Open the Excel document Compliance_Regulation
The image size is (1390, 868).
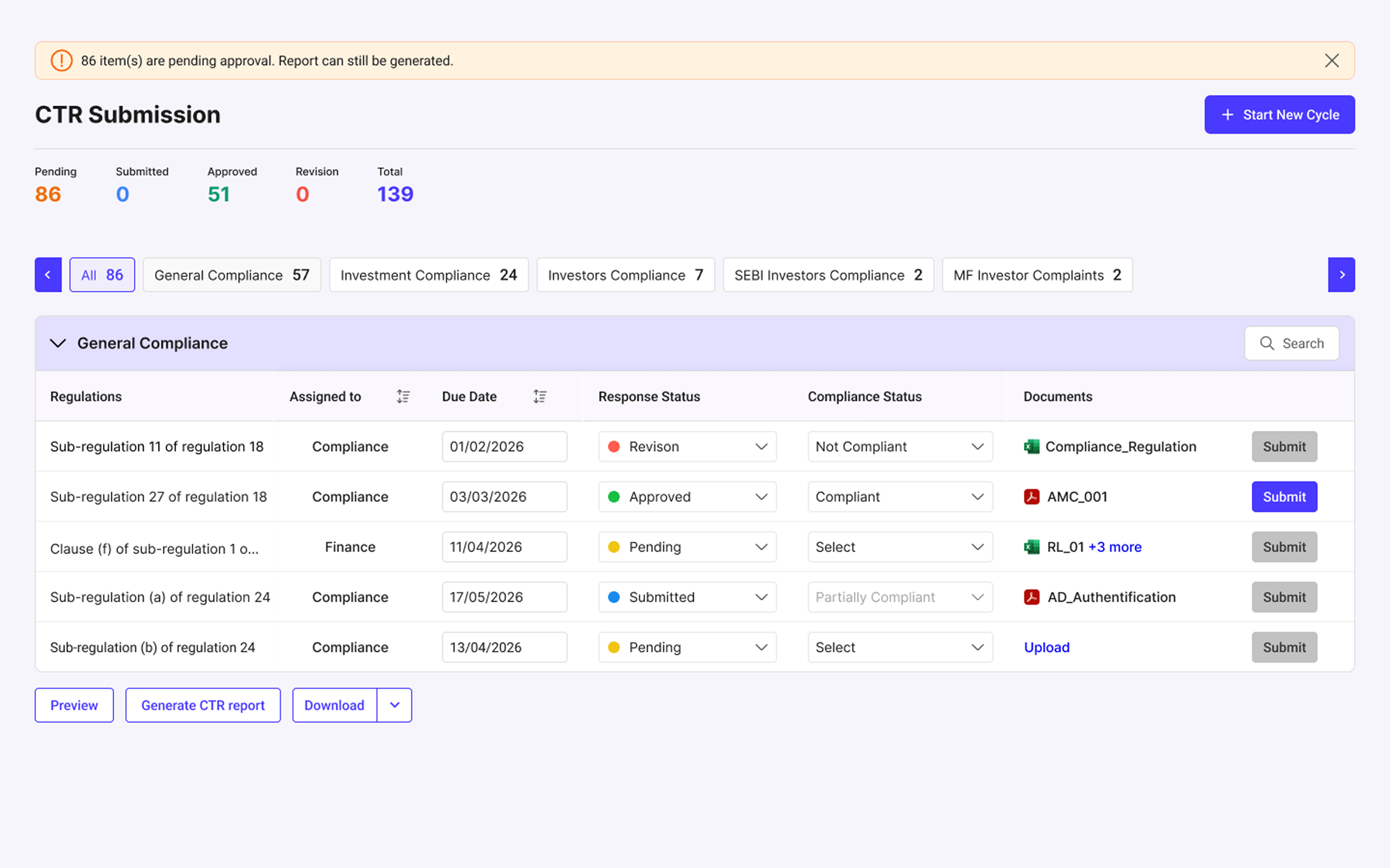(x=1120, y=446)
